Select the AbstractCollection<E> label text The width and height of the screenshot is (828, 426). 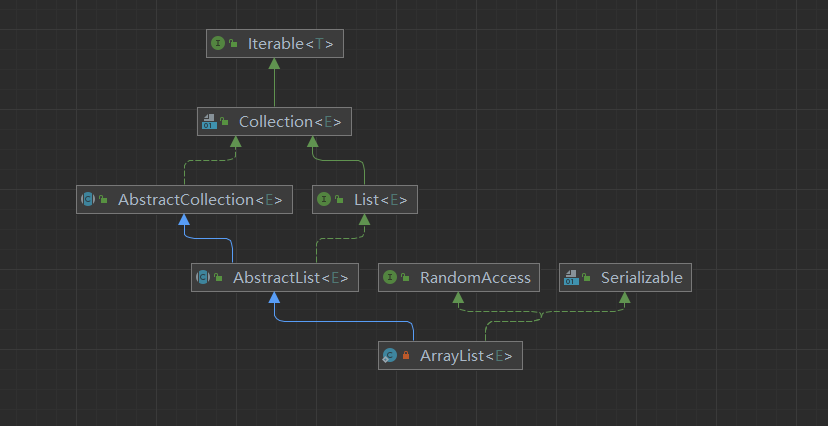click(200, 200)
